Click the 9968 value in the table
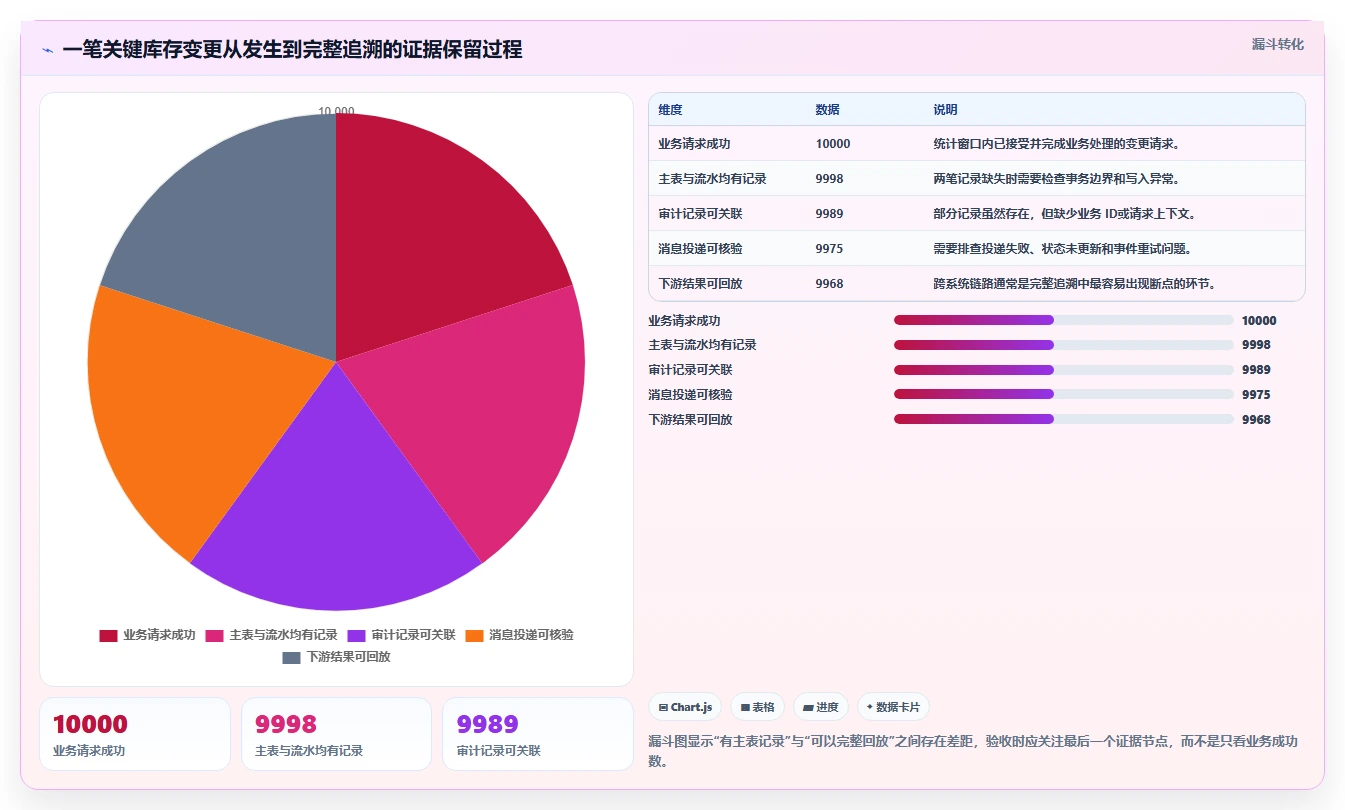 pyautogui.click(x=829, y=284)
